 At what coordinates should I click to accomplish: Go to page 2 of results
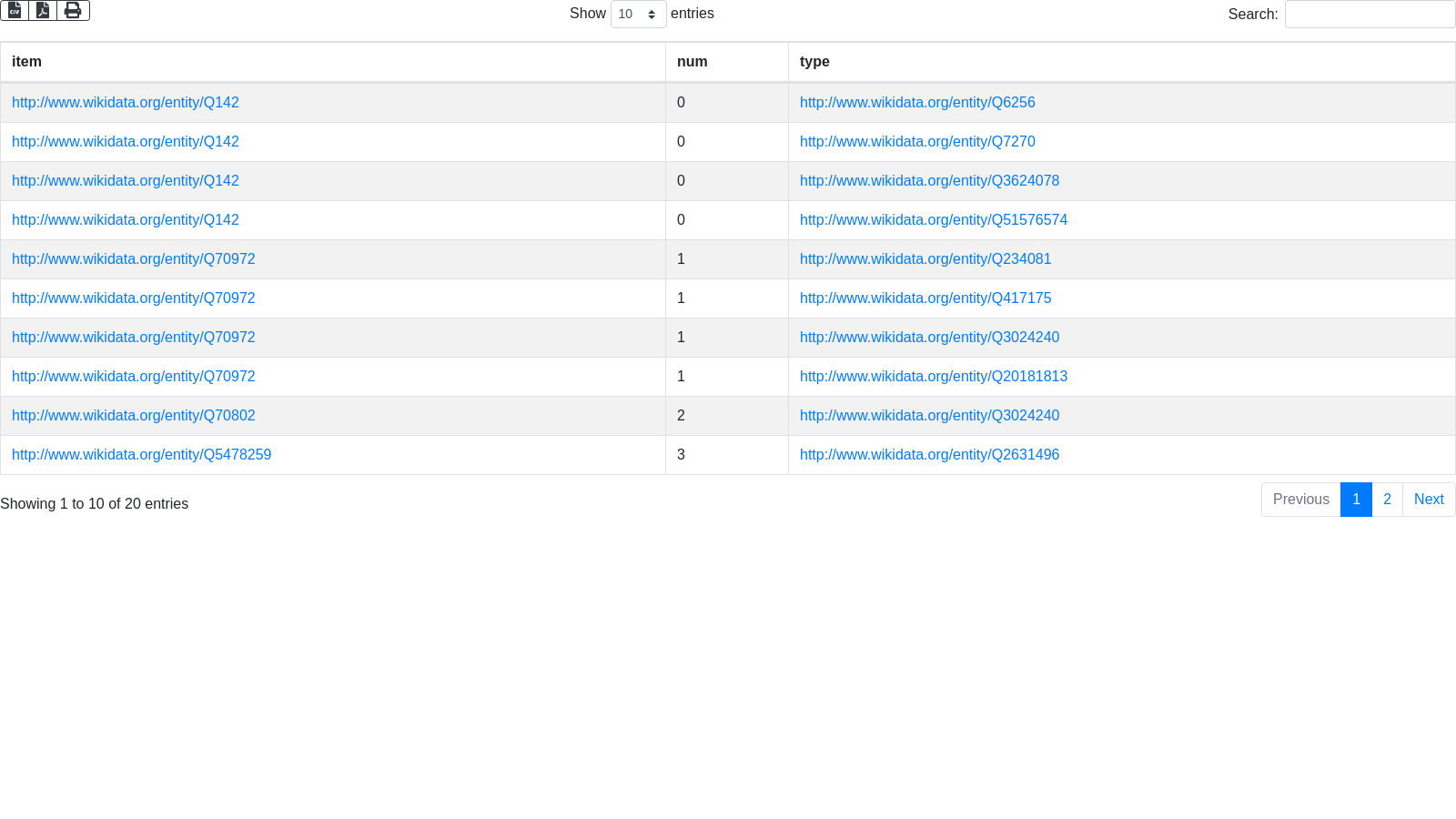tap(1387, 500)
